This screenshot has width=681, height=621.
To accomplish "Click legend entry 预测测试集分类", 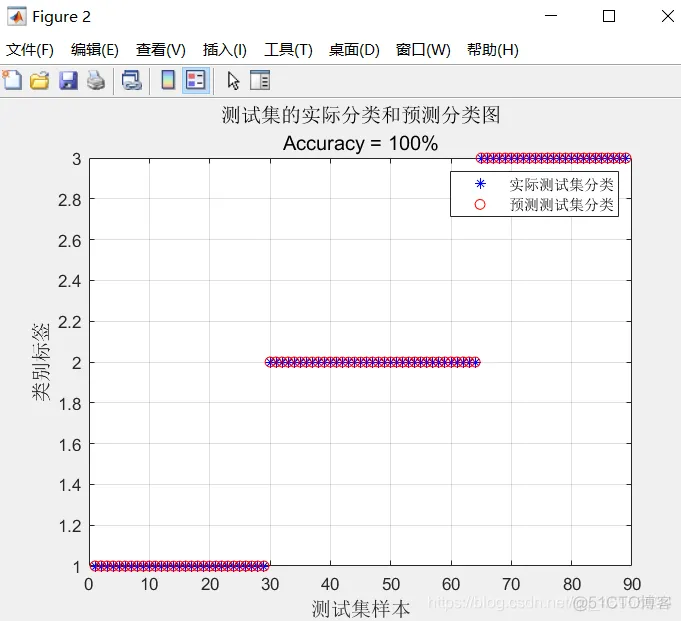I will (x=561, y=205).
